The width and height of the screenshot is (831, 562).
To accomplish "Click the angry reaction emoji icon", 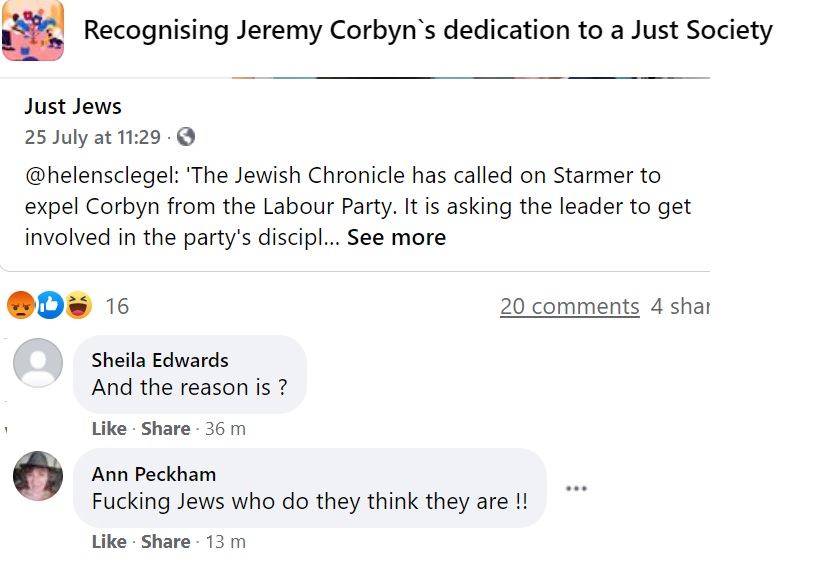I will 20,305.
